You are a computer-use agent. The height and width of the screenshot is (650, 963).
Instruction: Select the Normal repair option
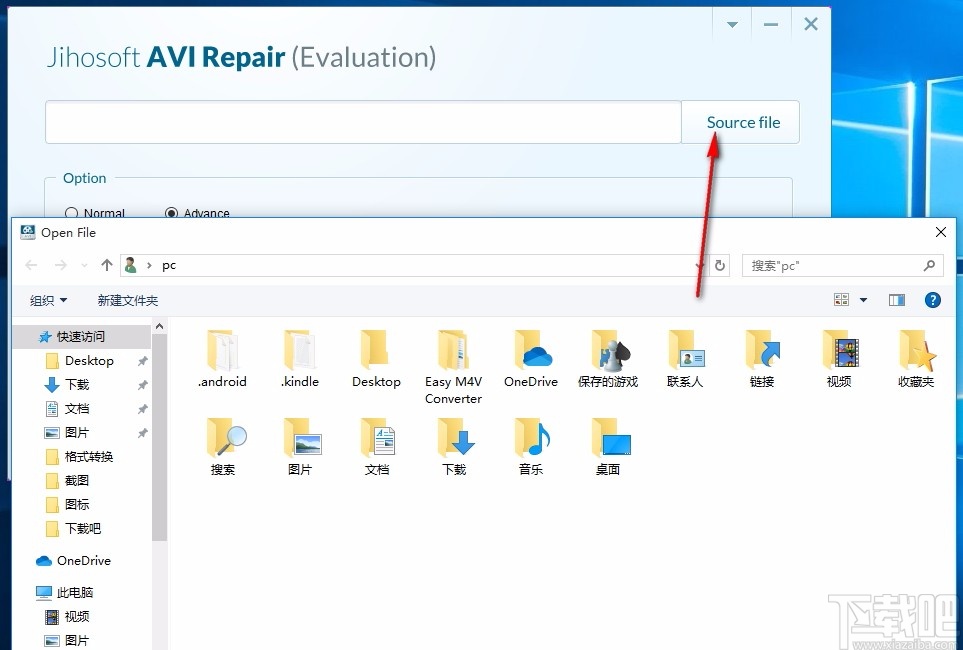click(72, 213)
